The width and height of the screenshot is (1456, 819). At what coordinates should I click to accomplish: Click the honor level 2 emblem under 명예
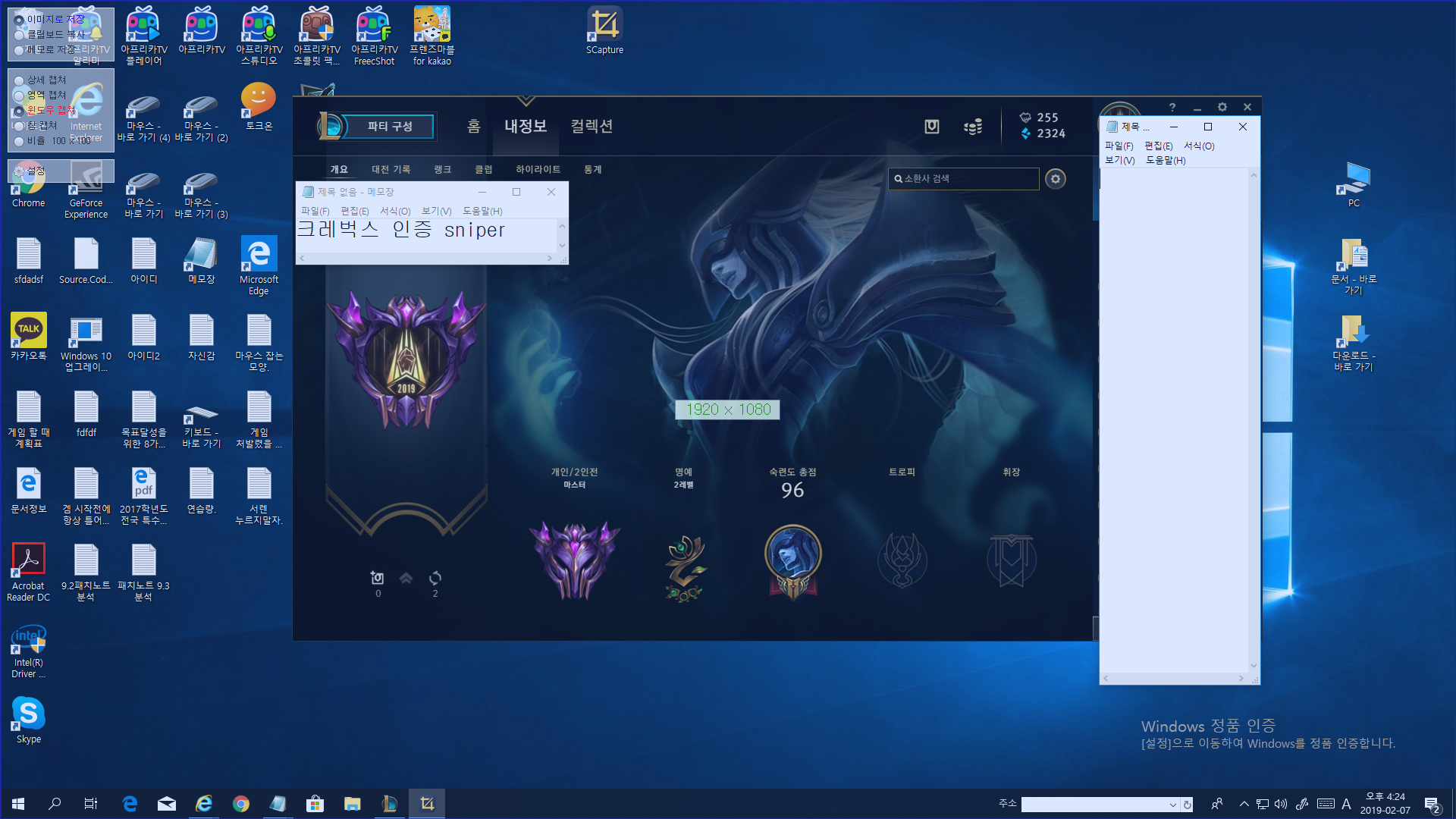pos(684,567)
